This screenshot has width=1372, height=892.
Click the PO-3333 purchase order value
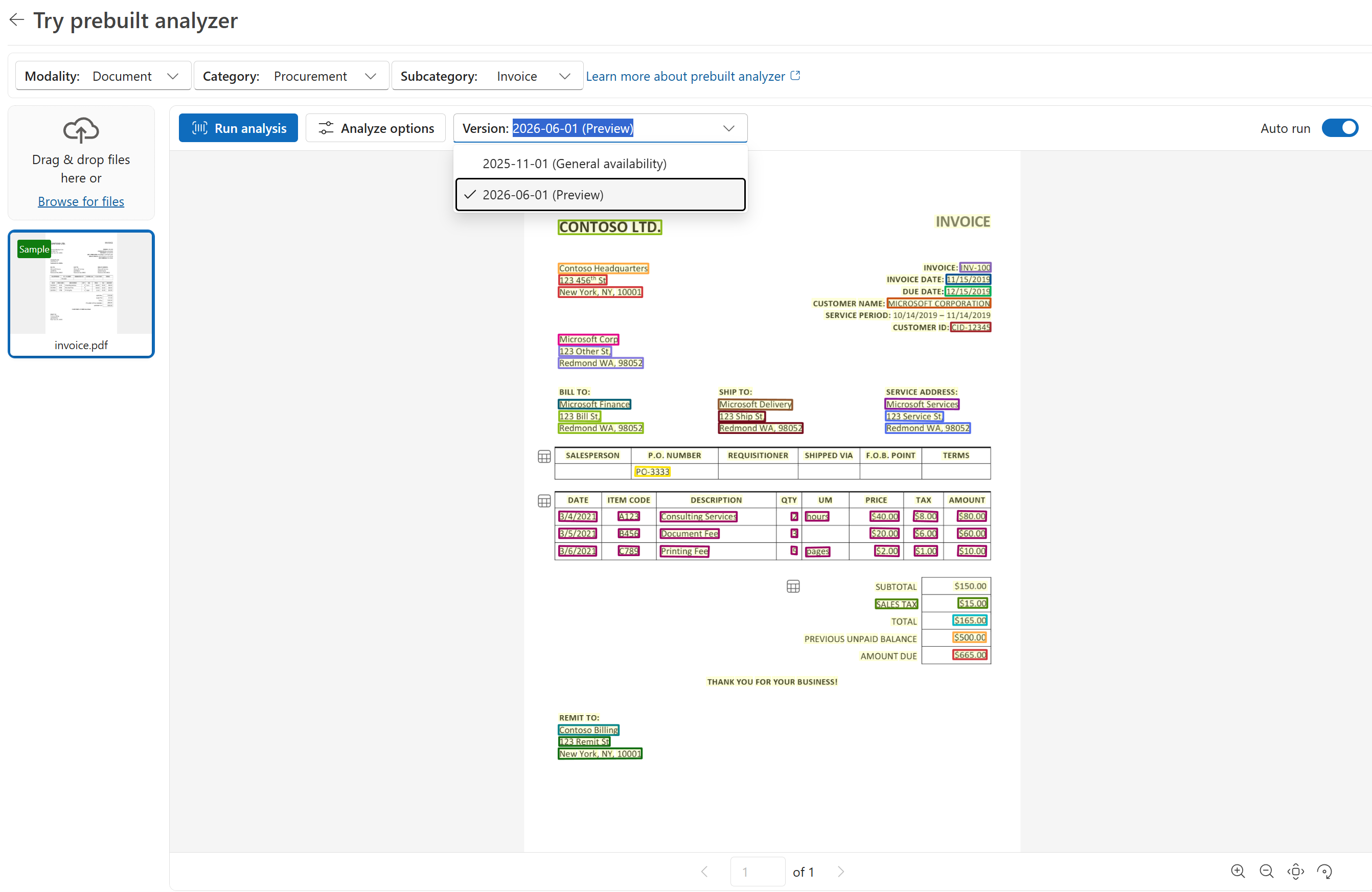point(653,472)
